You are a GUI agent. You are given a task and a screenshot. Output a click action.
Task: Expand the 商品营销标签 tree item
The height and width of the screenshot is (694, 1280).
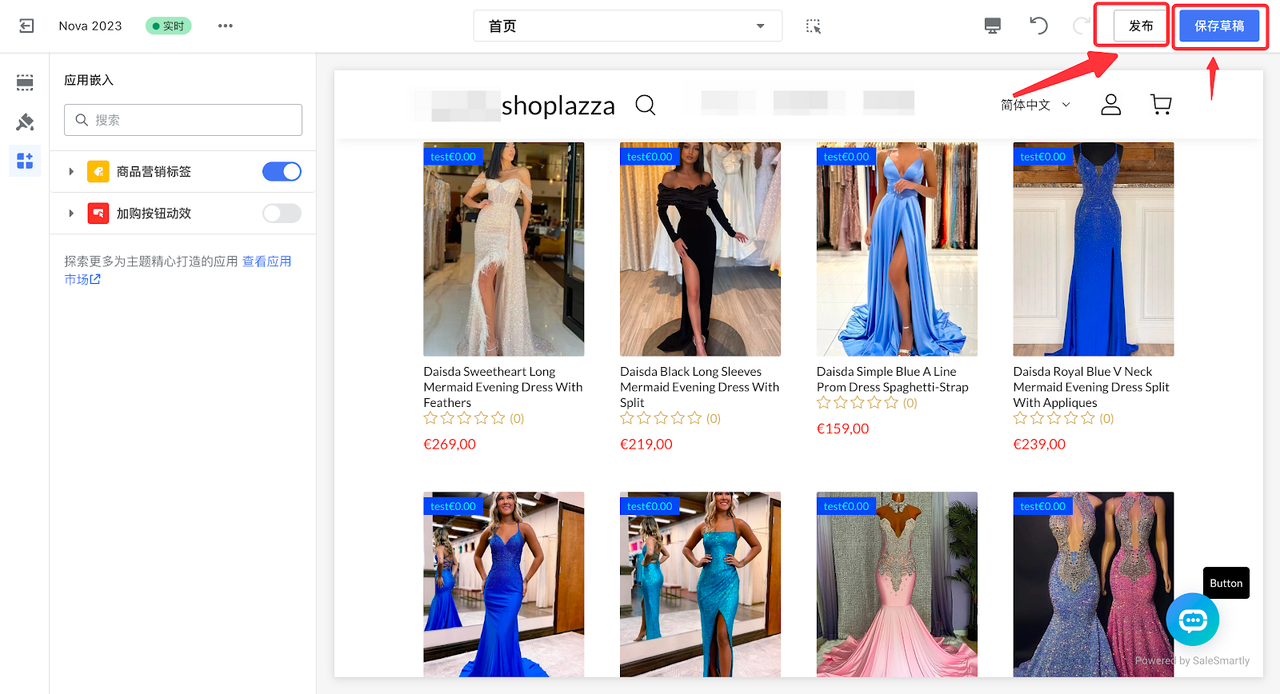[x=71, y=172]
